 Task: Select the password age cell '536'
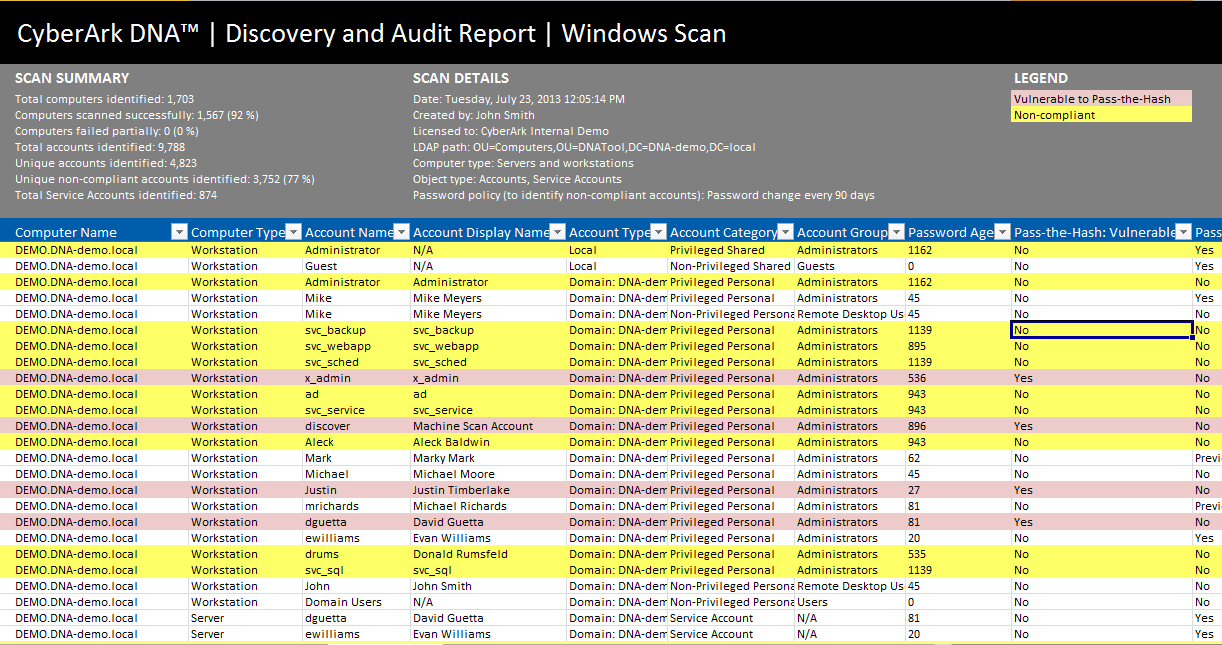pyautogui.click(x=958, y=378)
